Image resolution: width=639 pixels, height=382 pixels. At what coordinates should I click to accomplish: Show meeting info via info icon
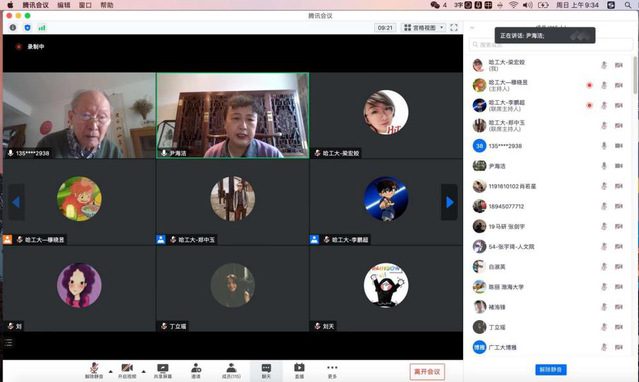[13, 27]
